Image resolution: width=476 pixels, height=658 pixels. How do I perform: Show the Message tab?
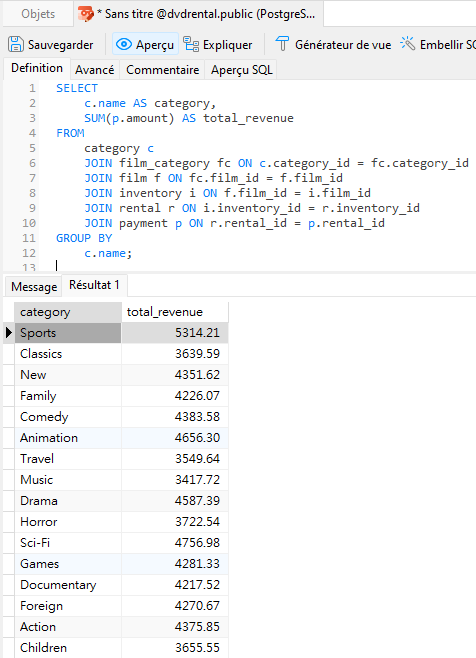[x=34, y=287]
